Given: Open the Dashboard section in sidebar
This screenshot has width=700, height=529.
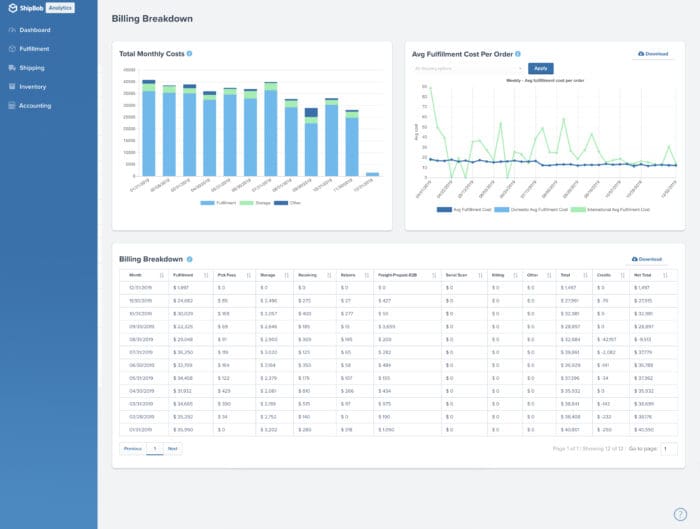Looking at the screenshot, I should click(x=34, y=30).
